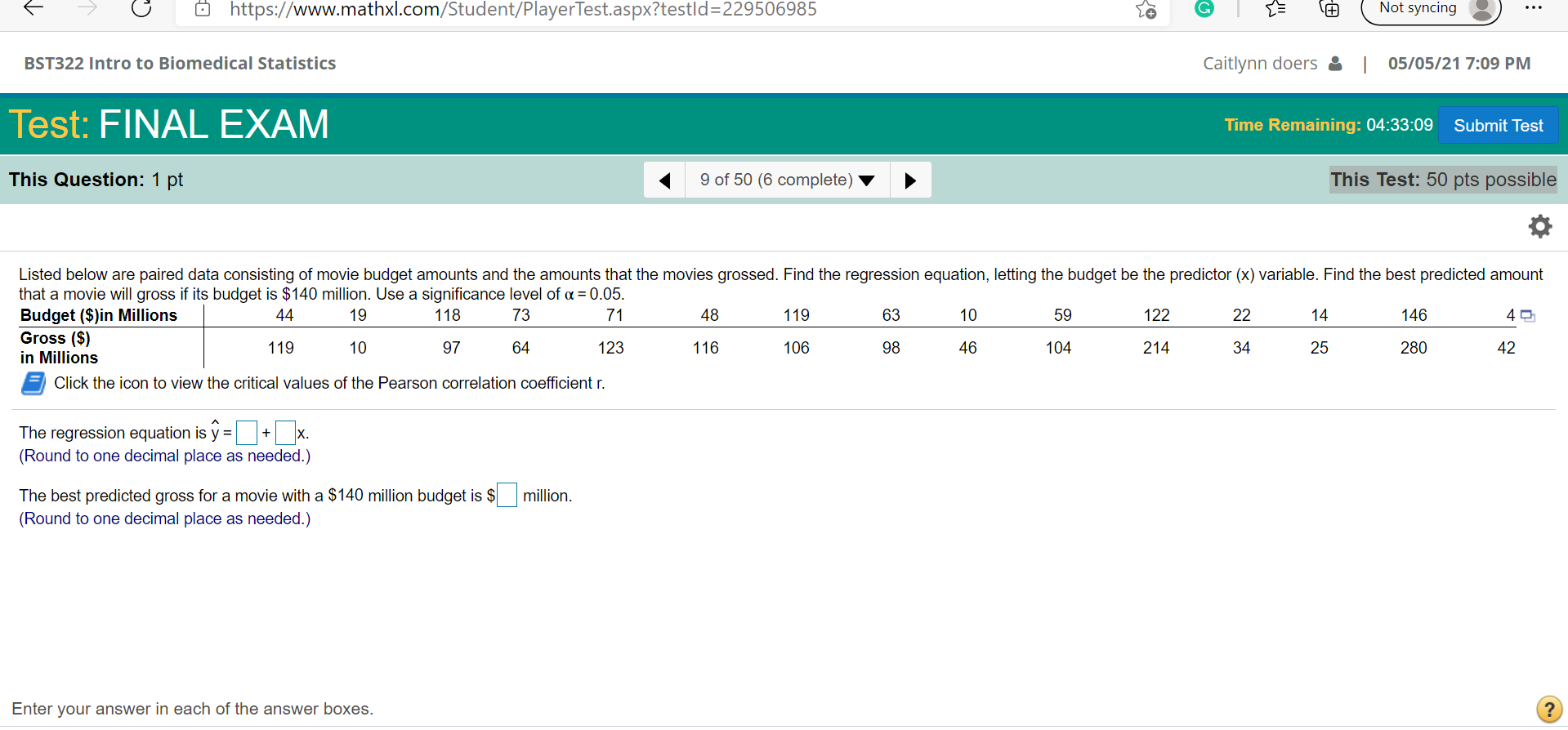The height and width of the screenshot is (730, 1568).
Task: Add page to favorites star icon
Action: (x=1146, y=10)
